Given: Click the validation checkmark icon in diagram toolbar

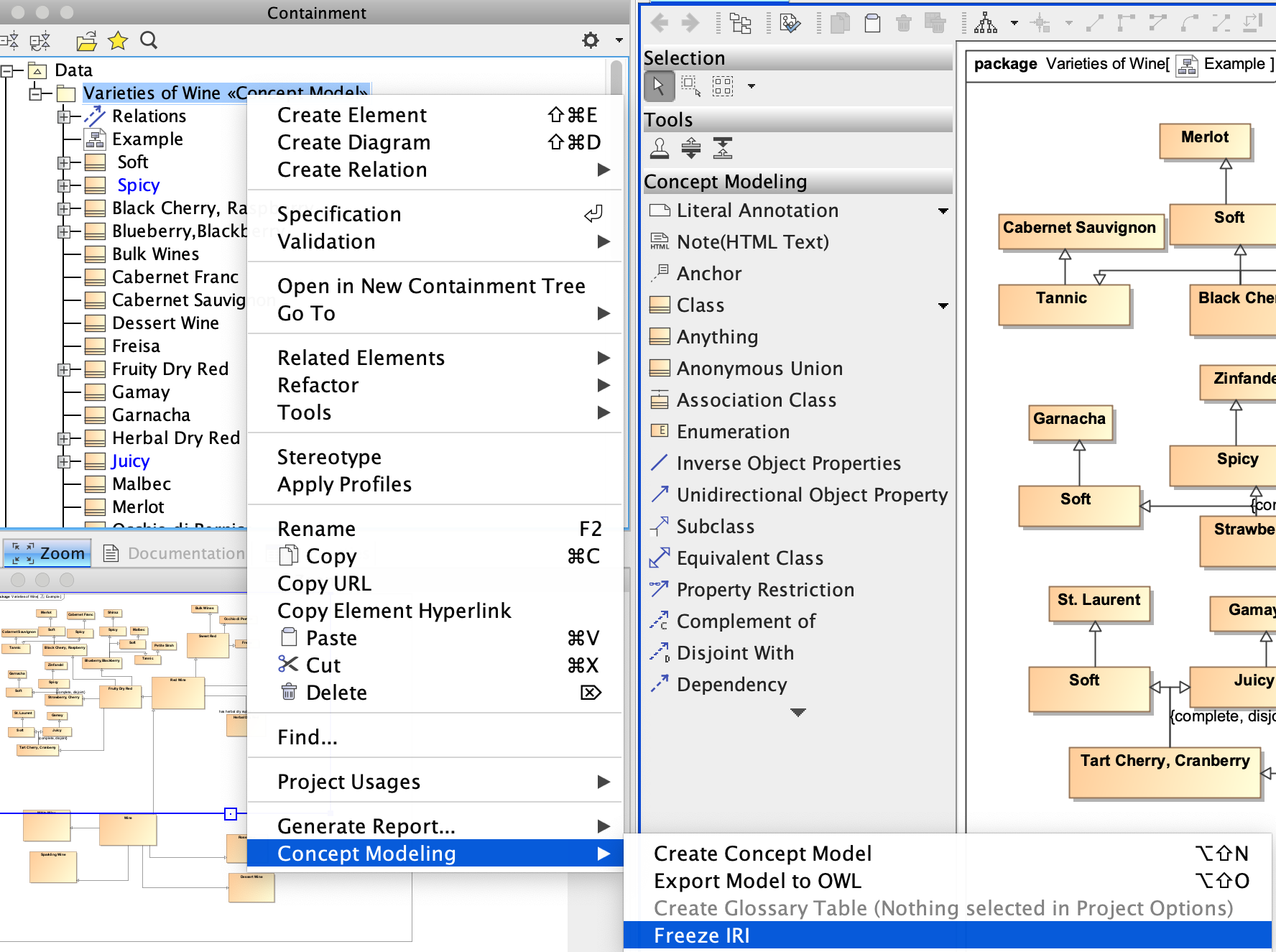Looking at the screenshot, I should point(790,24).
